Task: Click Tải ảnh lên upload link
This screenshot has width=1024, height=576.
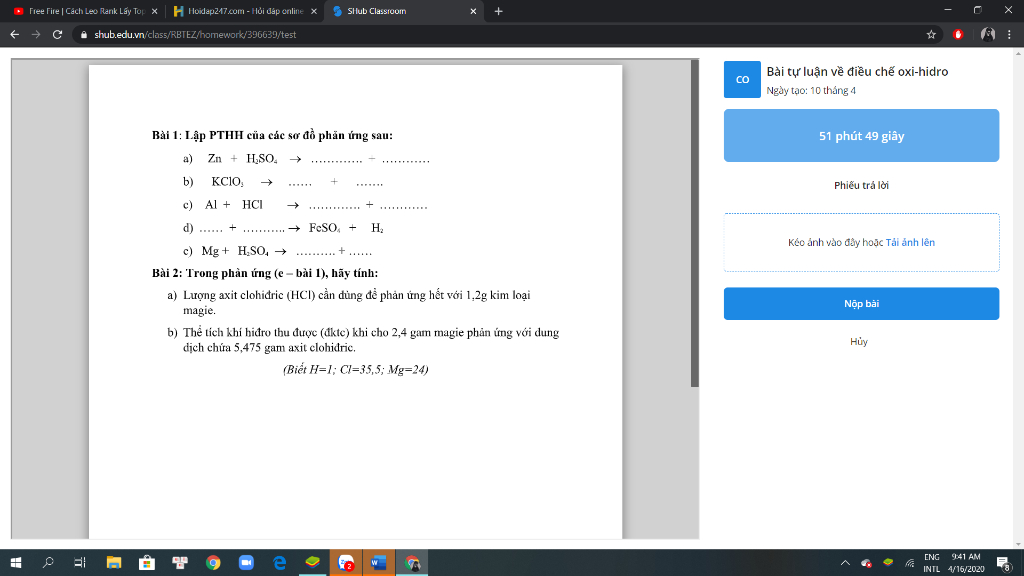Action: (910, 242)
